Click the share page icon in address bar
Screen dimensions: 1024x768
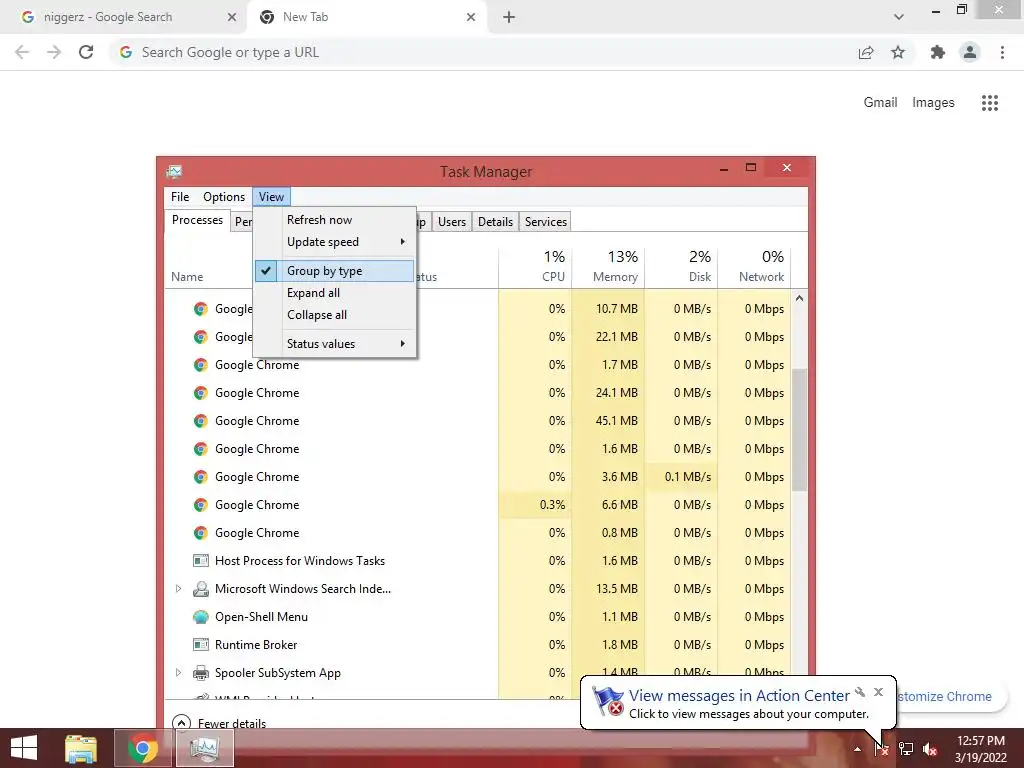coord(866,52)
